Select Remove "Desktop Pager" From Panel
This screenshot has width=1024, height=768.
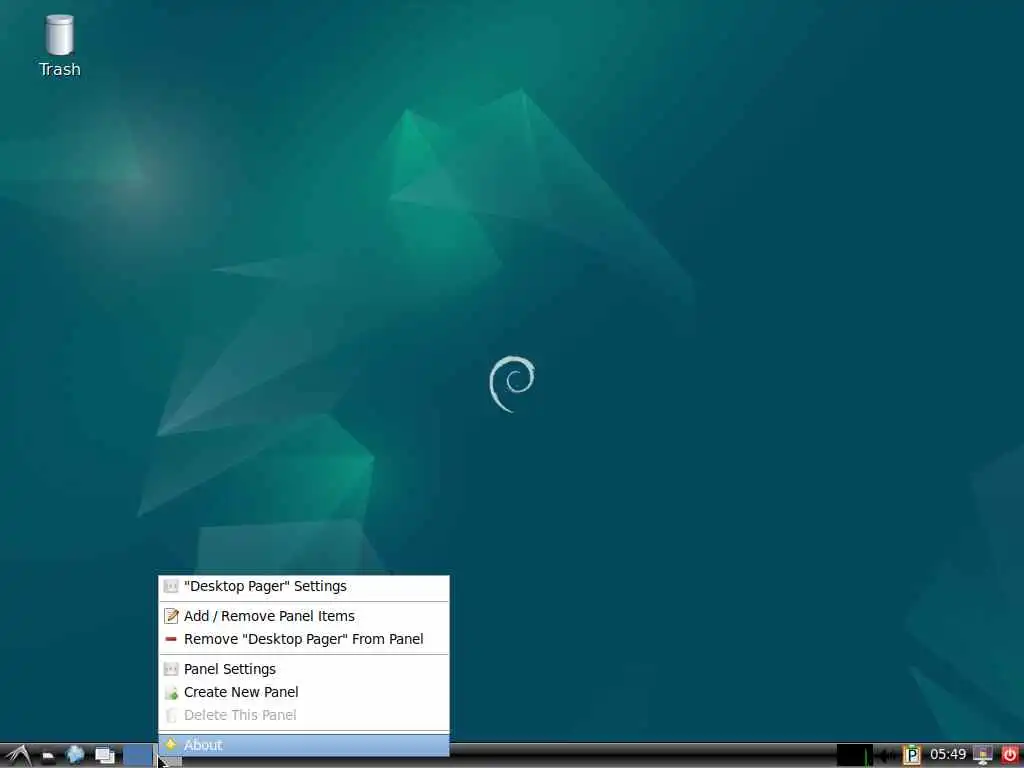(304, 639)
